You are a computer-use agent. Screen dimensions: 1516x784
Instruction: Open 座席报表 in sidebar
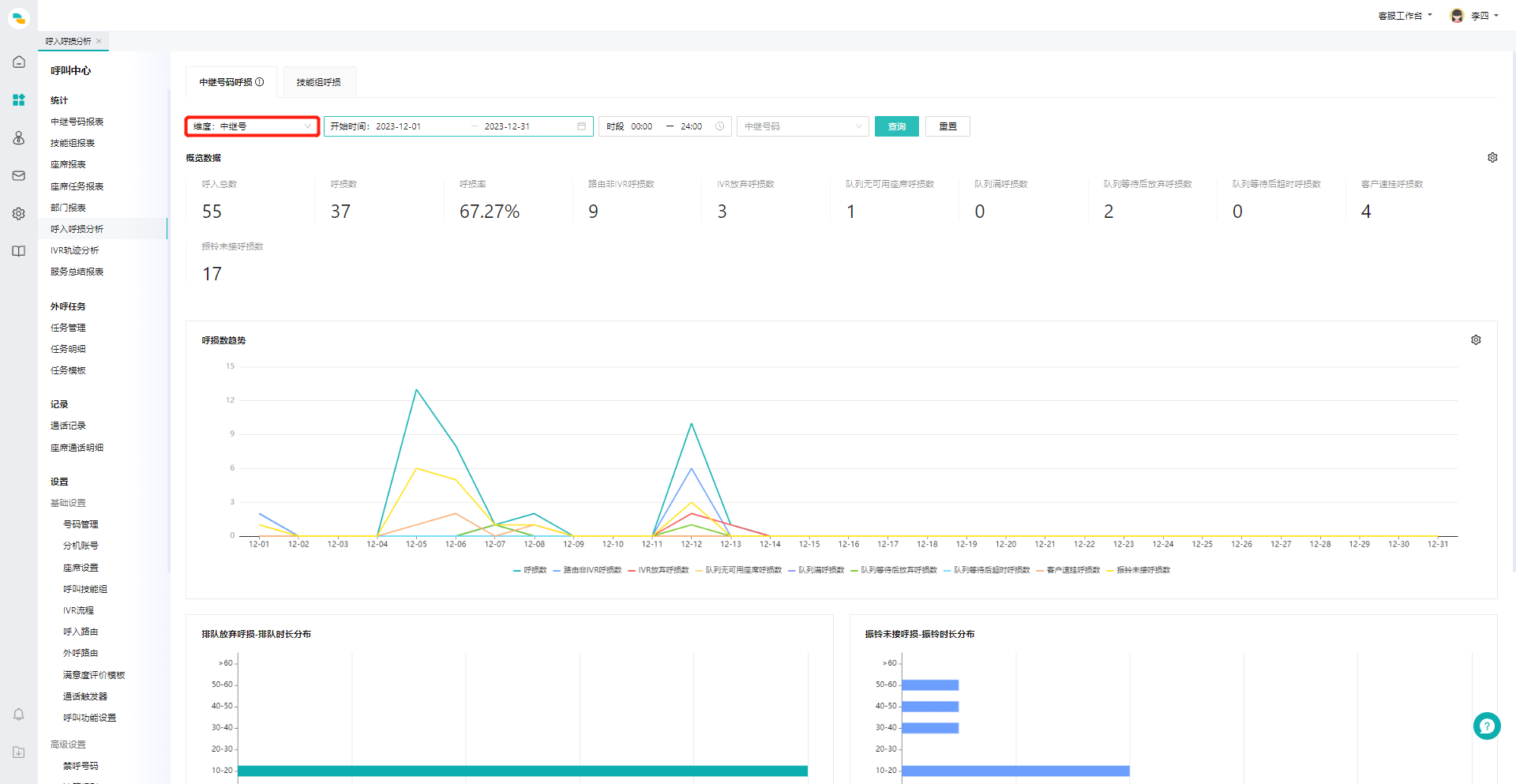coord(69,164)
